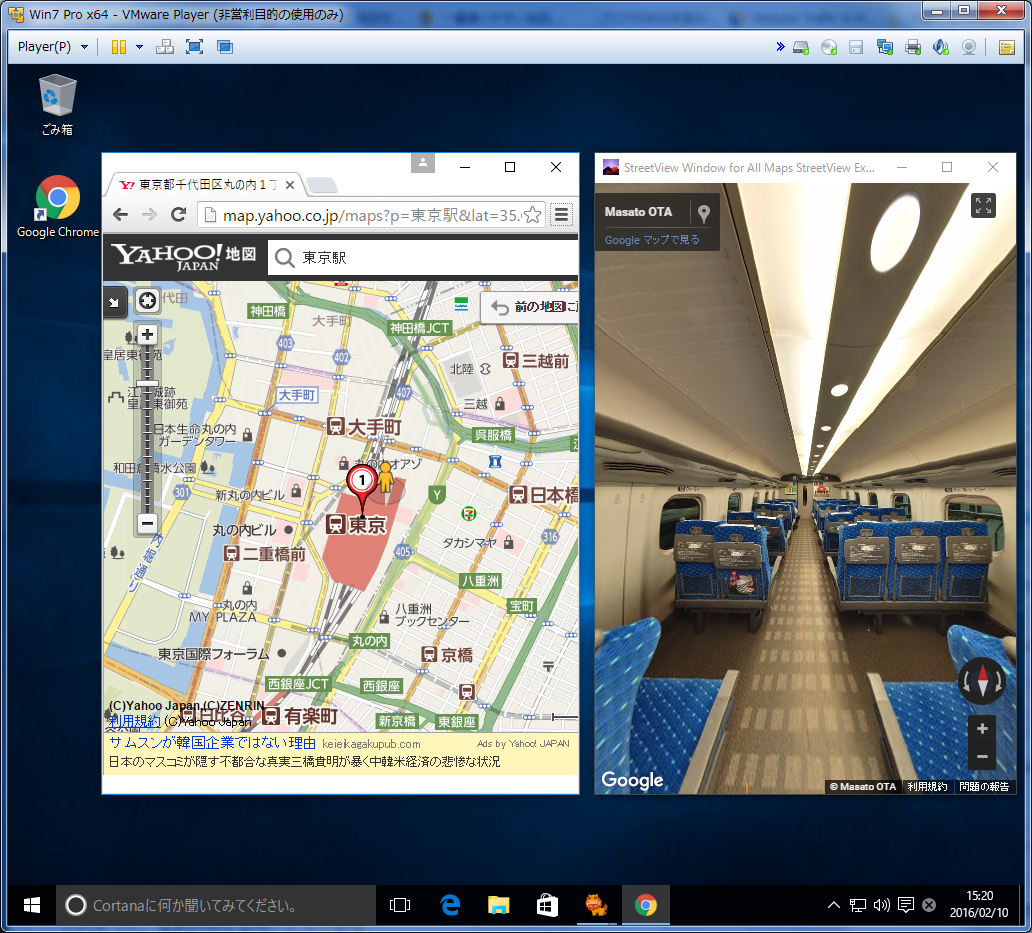Viewport: 1032px width, 933px height.
Task: Click 京橋 station label on map
Action: 447,655
